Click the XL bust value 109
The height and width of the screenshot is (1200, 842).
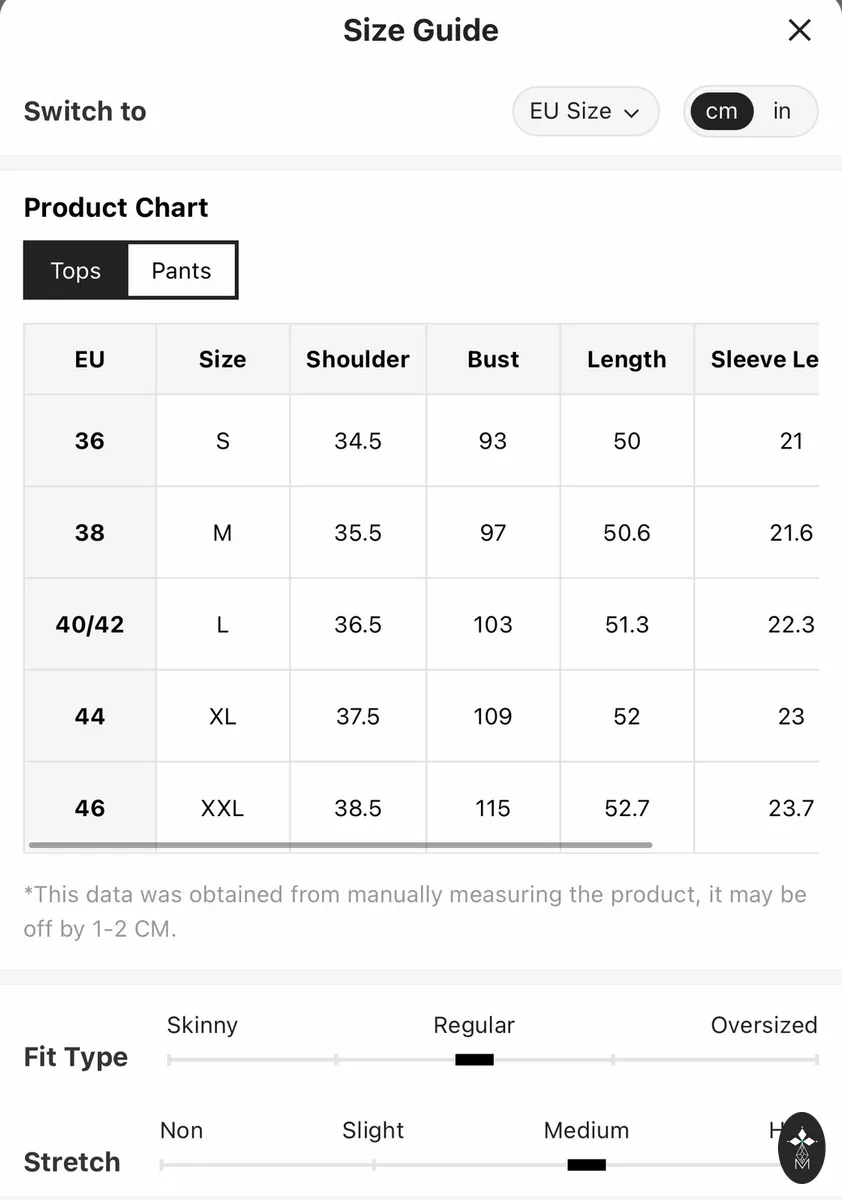tap(493, 717)
